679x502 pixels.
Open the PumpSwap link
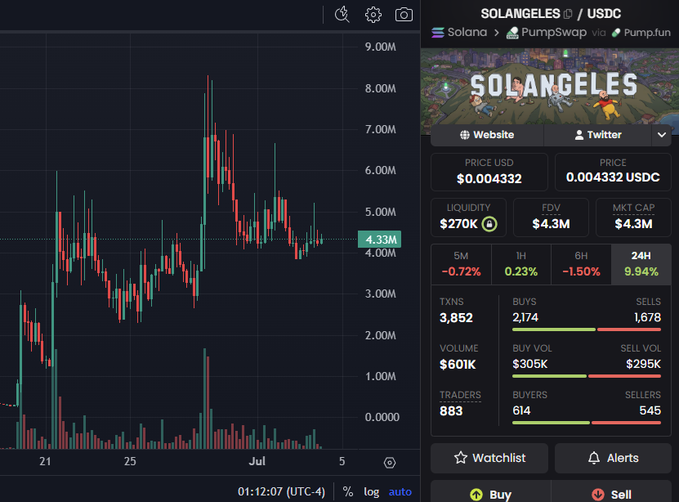[x=546, y=32]
